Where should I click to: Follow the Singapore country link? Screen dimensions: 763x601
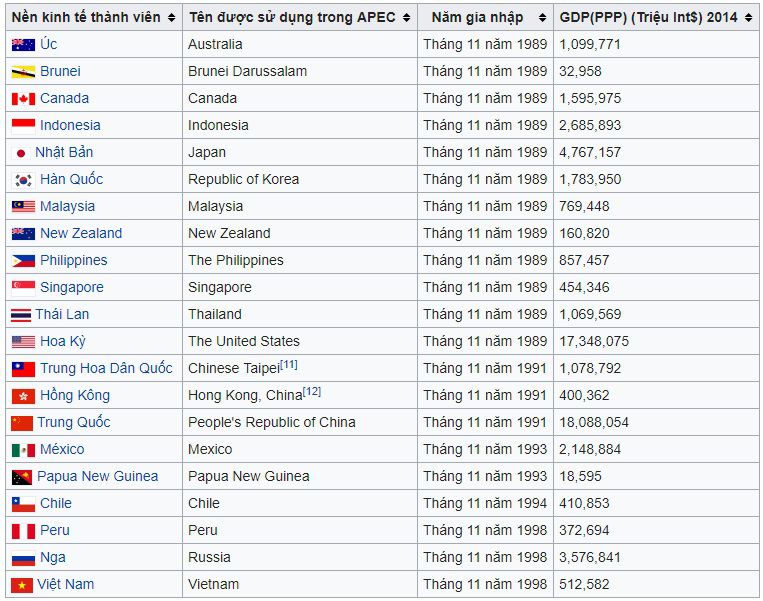(x=72, y=287)
